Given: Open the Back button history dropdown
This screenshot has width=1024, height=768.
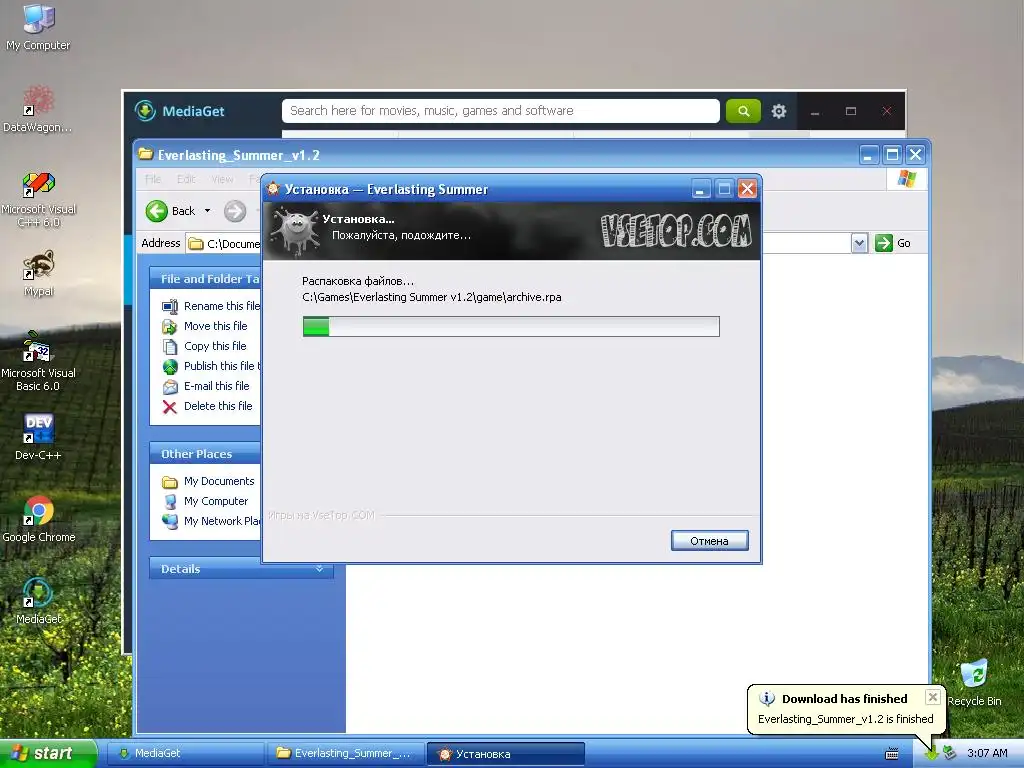Looking at the screenshot, I should [208, 211].
